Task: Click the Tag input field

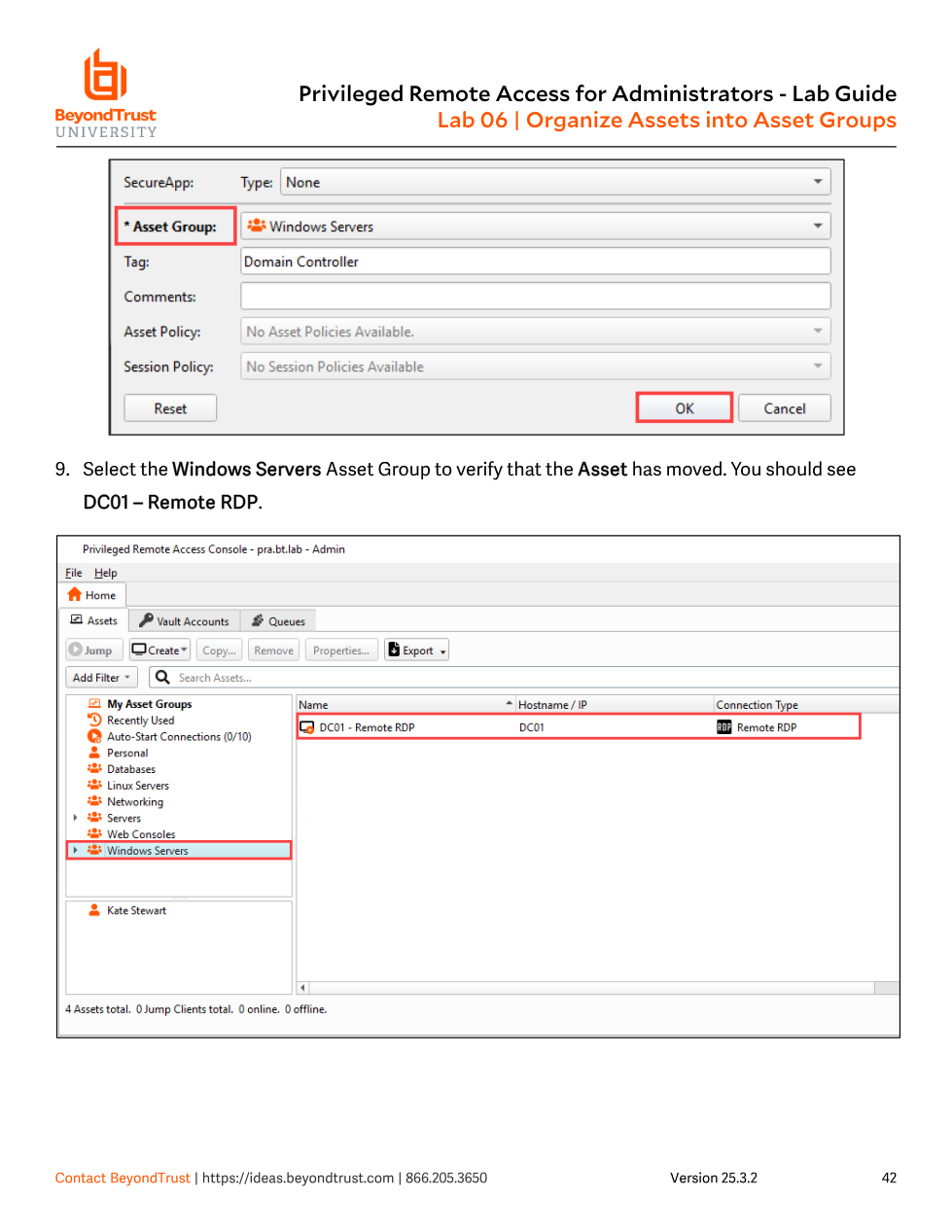Action: tap(536, 262)
